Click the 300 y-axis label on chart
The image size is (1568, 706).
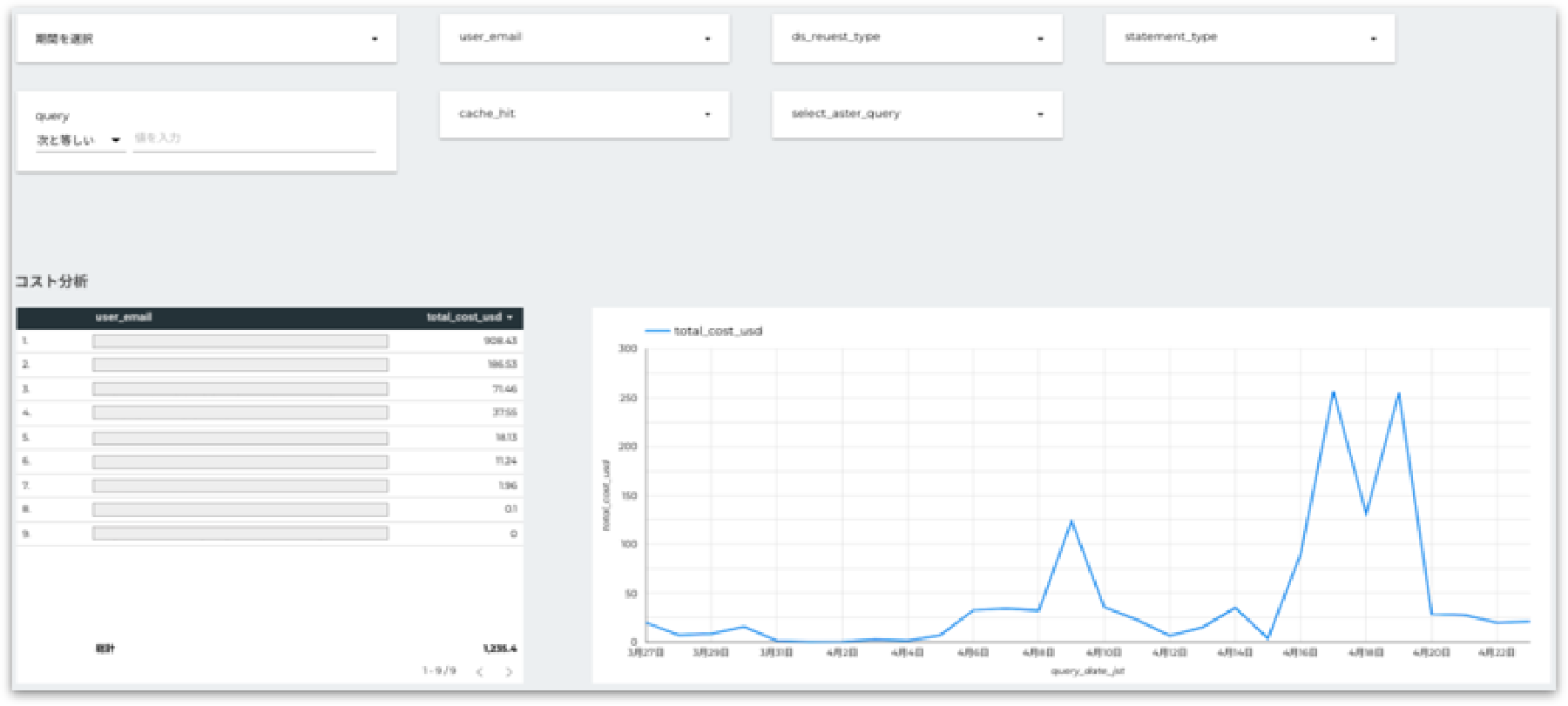pyautogui.click(x=627, y=348)
